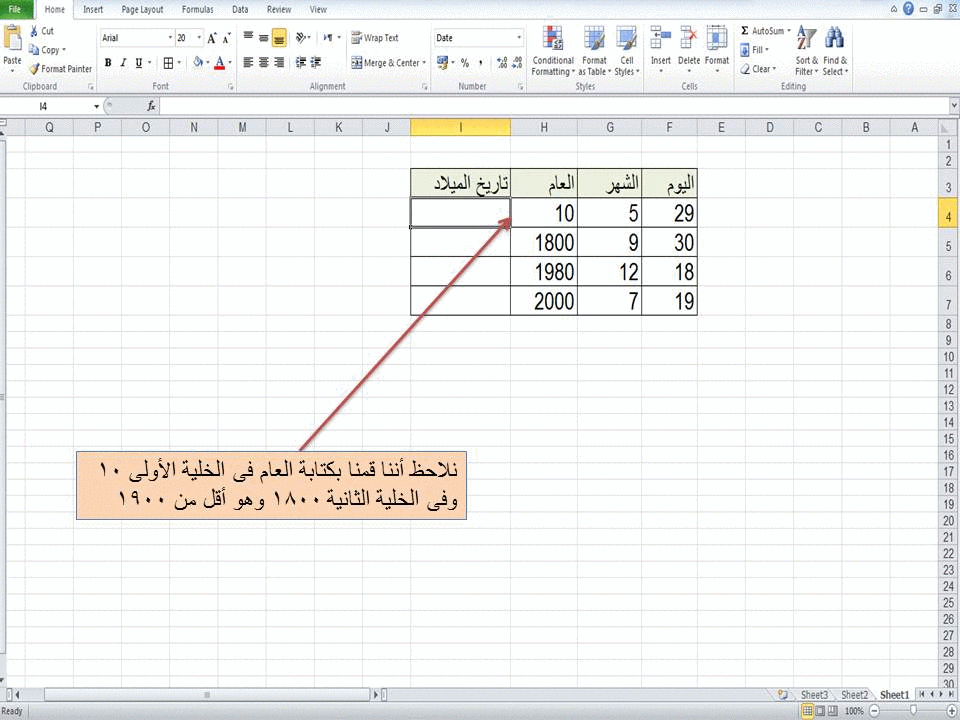The width and height of the screenshot is (960, 720).
Task: Toggle Wrap Text
Action: 375,38
